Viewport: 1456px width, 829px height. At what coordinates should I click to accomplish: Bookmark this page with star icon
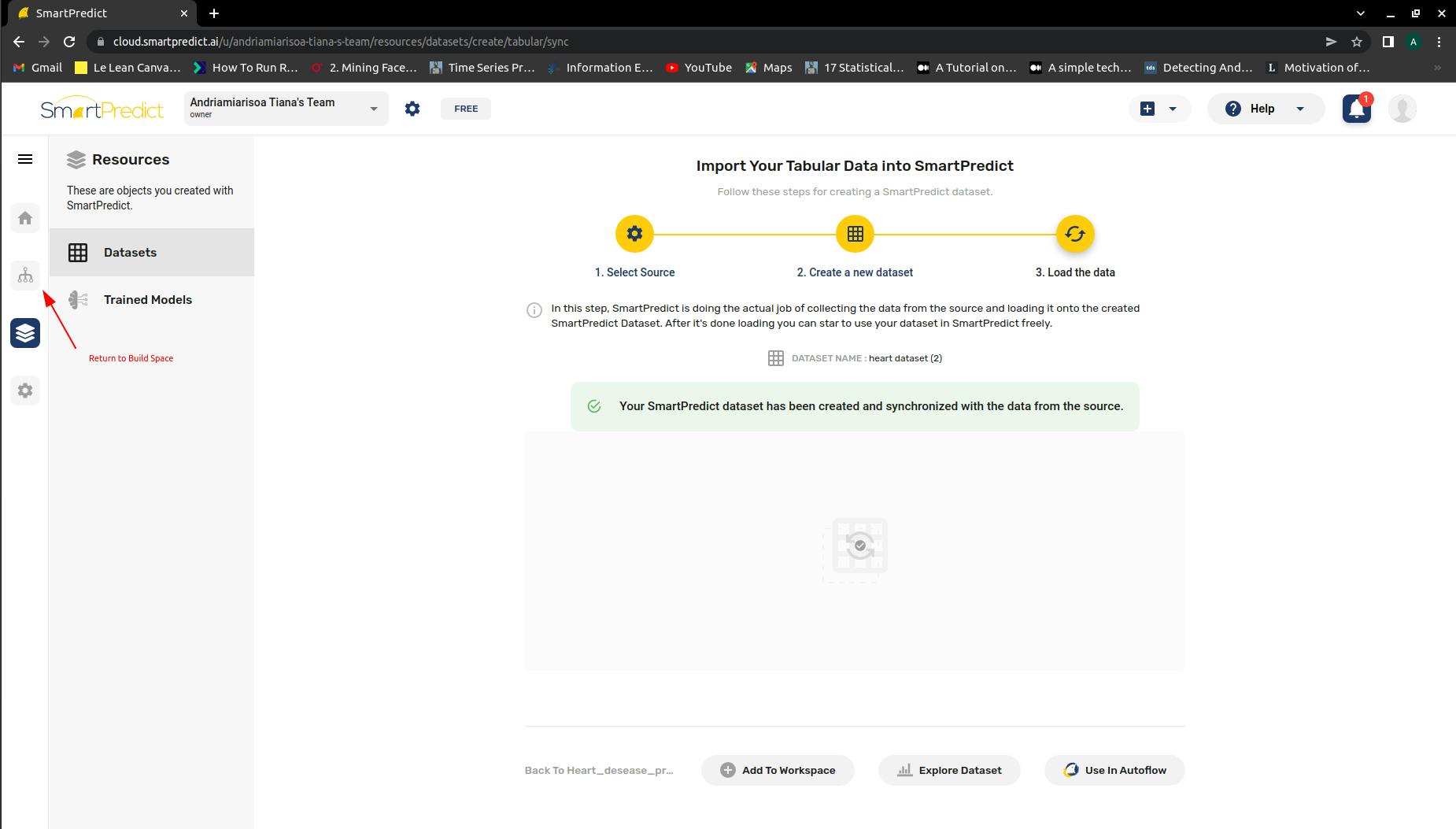click(1357, 42)
